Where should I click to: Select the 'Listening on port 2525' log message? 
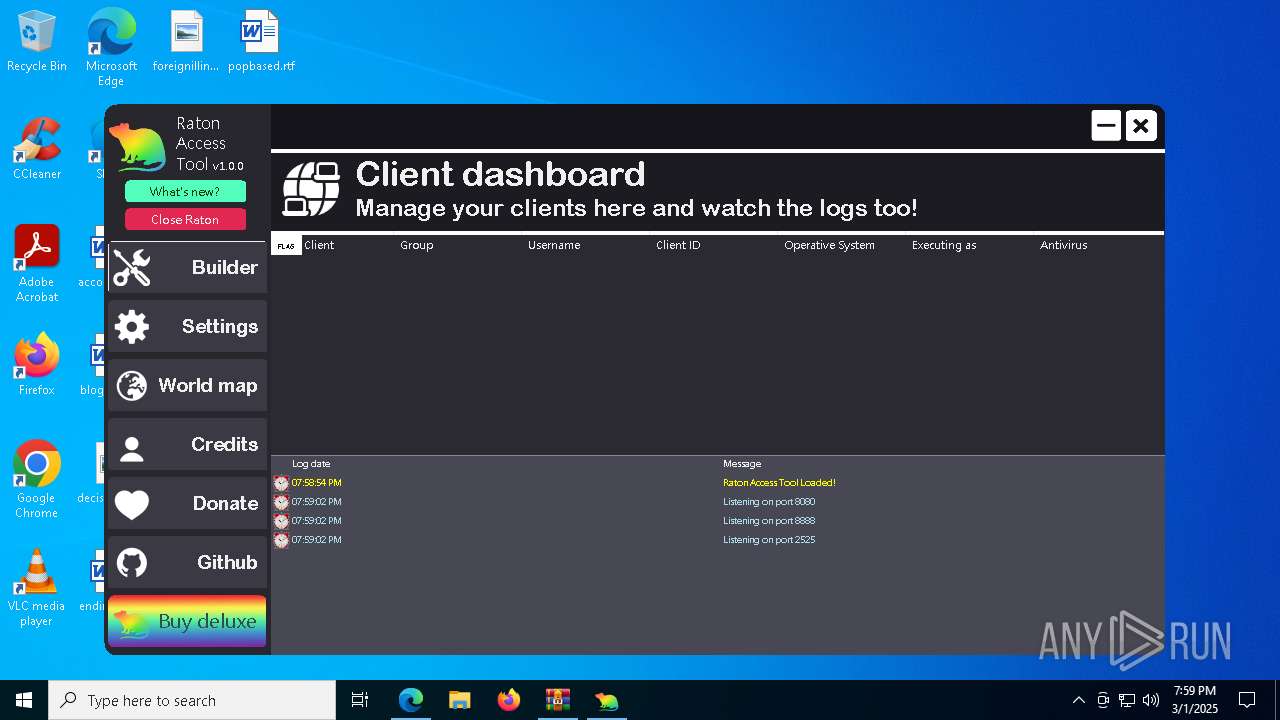pyautogui.click(x=769, y=540)
